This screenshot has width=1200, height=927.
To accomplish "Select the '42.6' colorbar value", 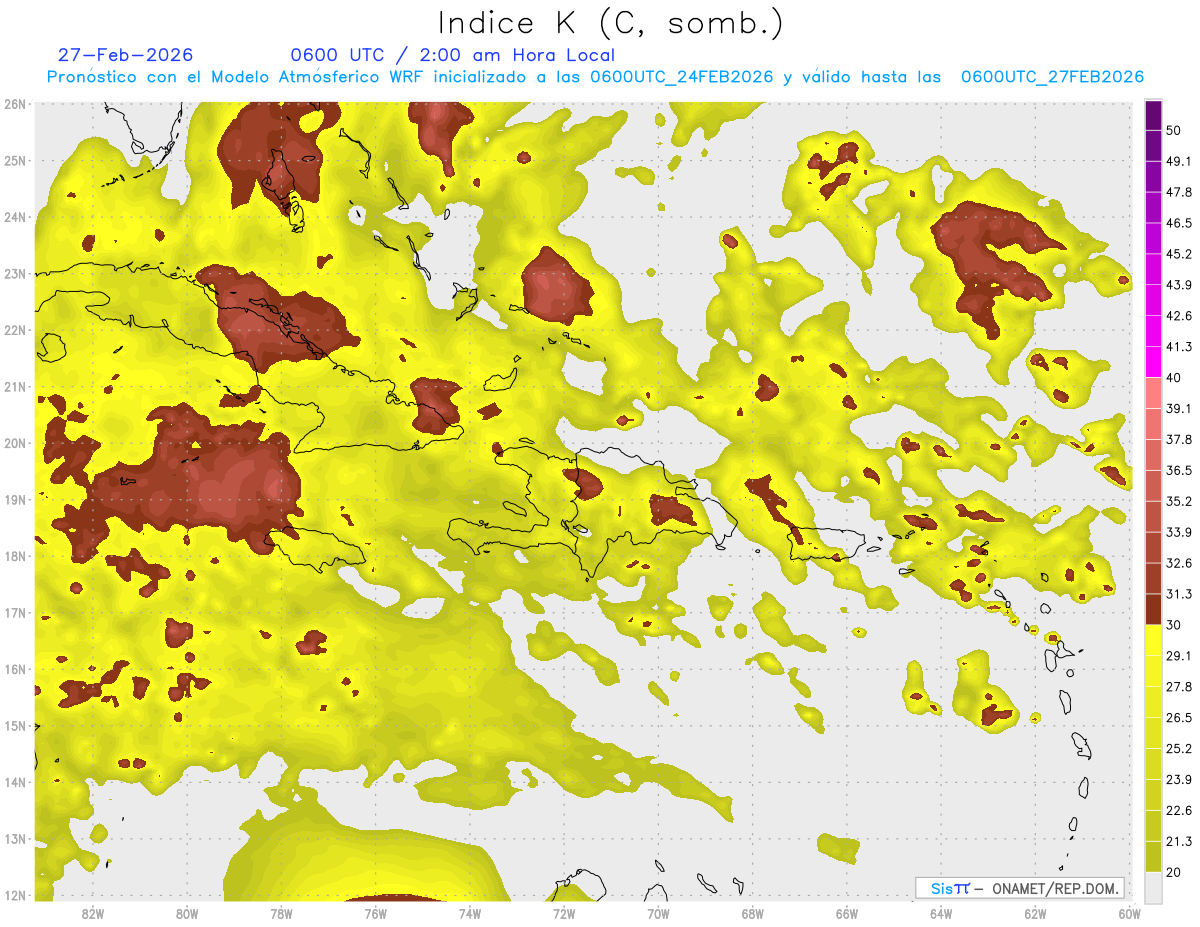I will [x=1178, y=316].
